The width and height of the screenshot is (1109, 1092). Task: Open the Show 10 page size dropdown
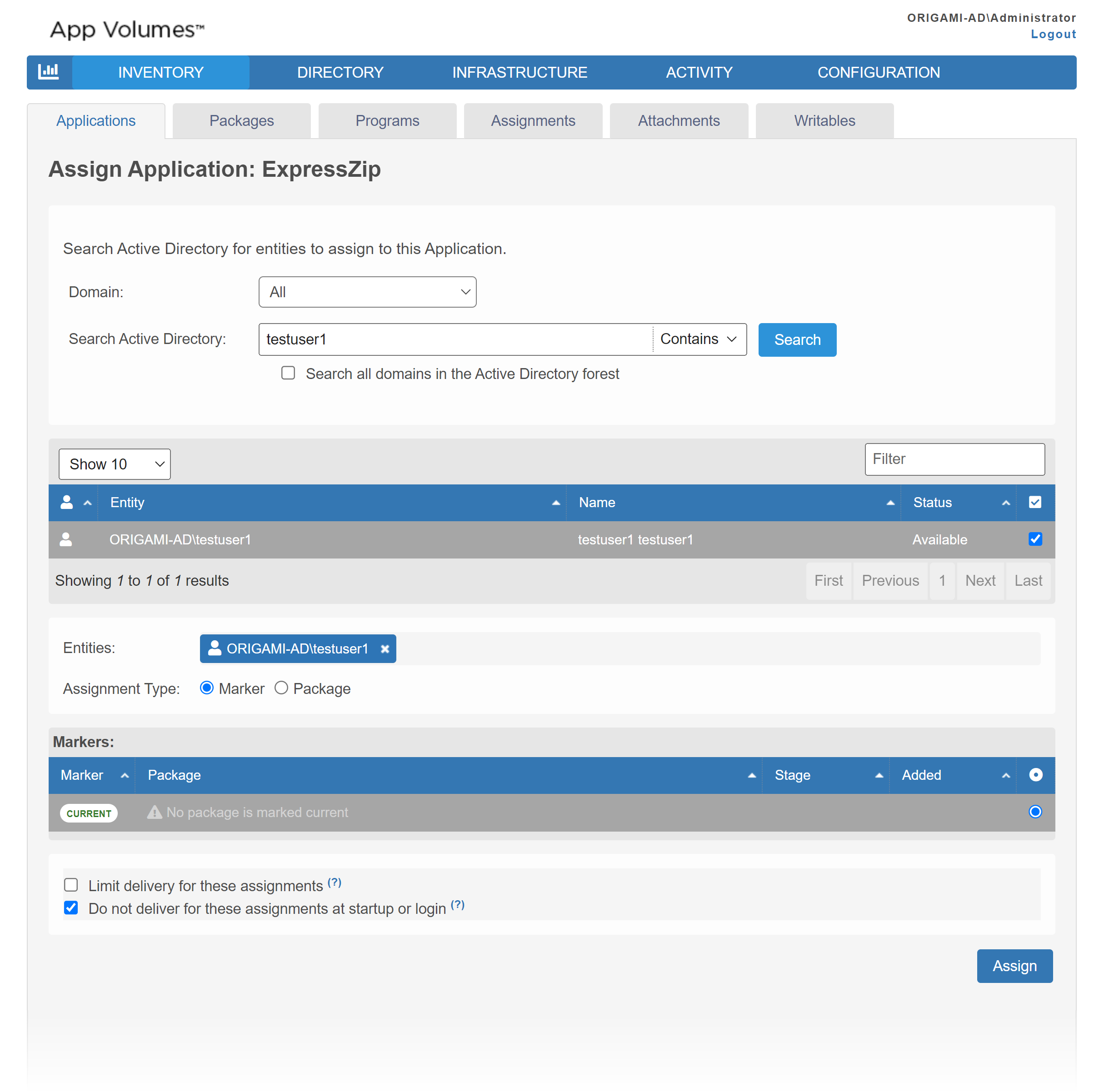(x=114, y=464)
